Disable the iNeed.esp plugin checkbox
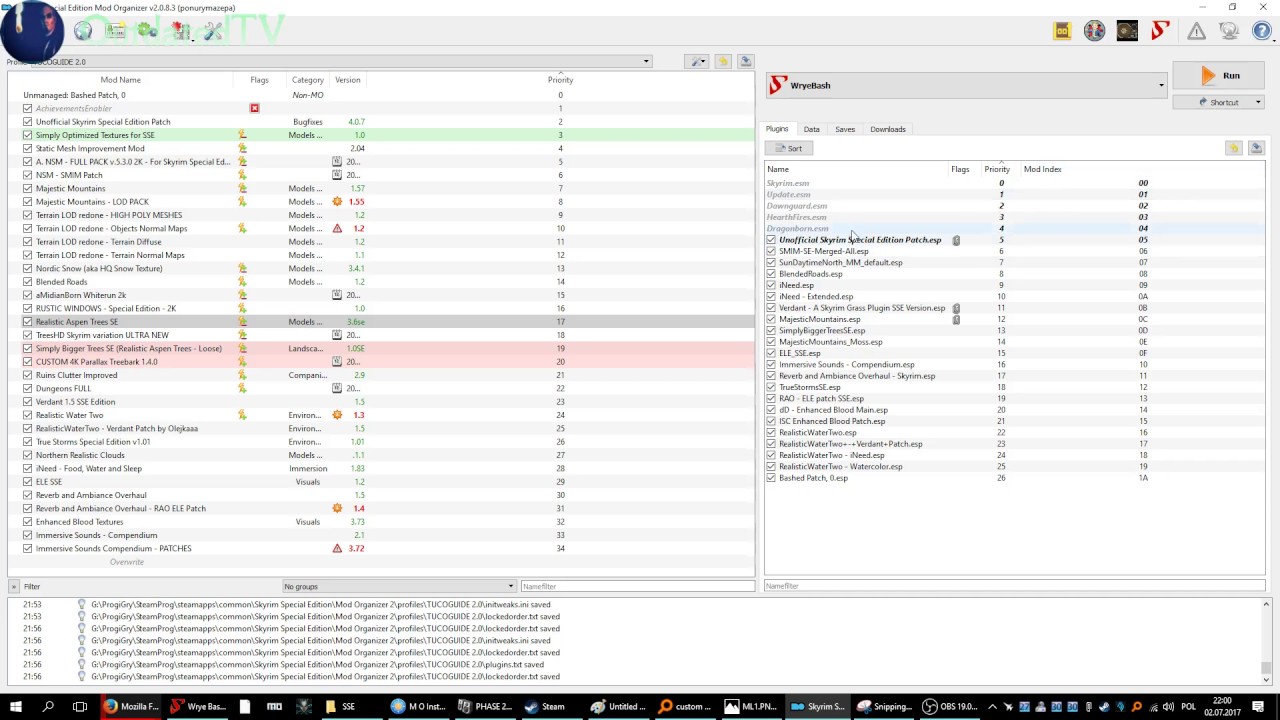This screenshot has height=720, width=1280. point(771,285)
